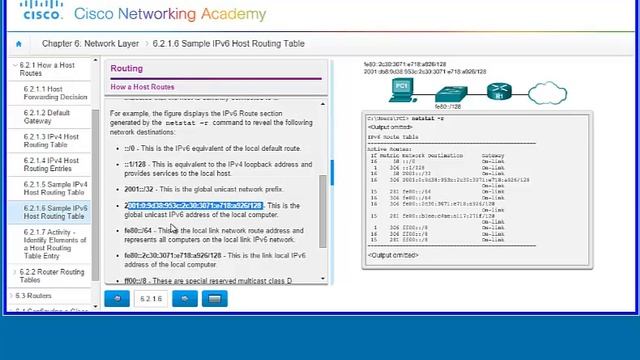Click the ff00::/8 bullet text
This screenshot has width=640, height=360.
[x=208, y=281]
